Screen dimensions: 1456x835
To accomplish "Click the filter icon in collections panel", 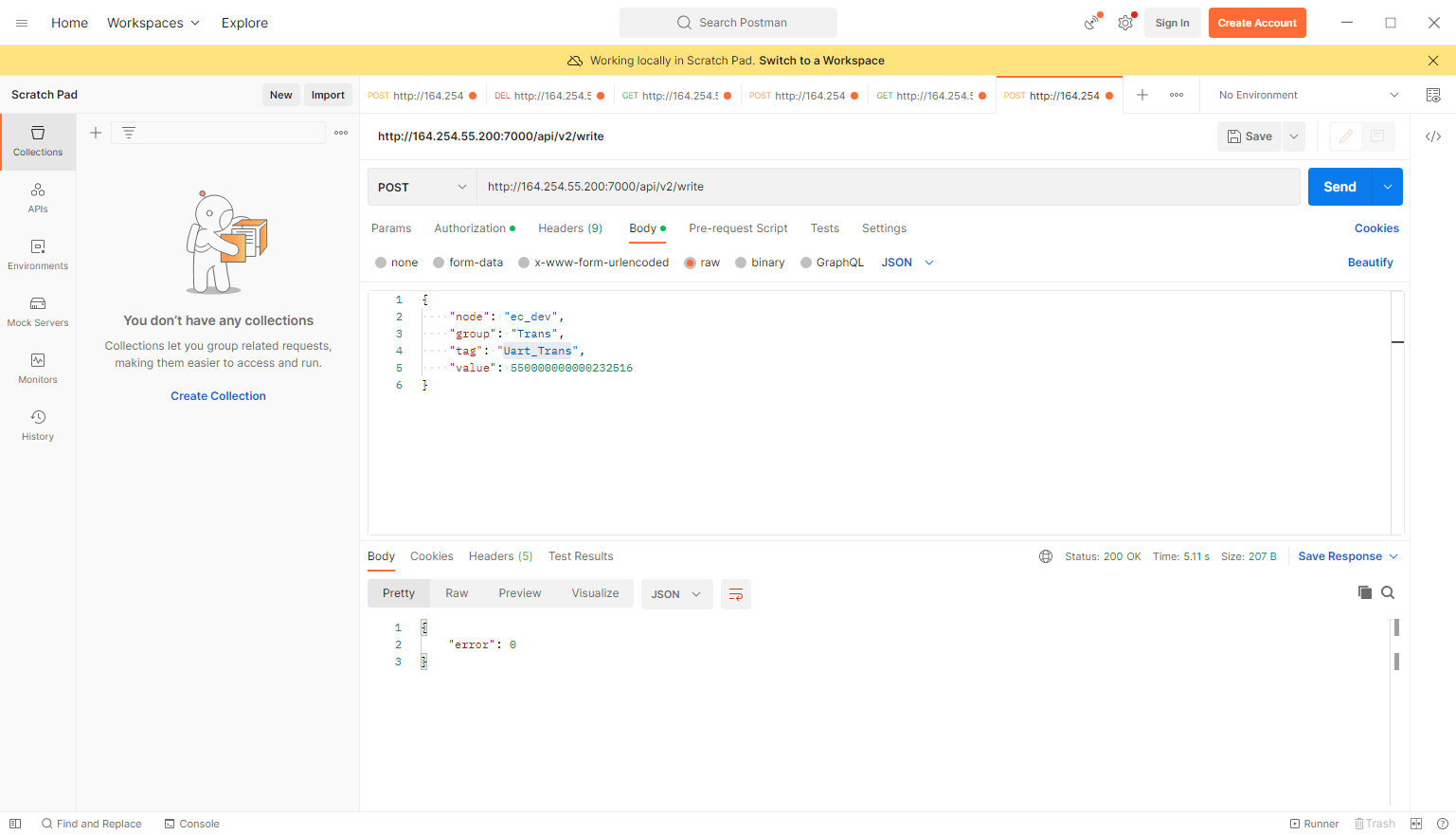I will [x=129, y=133].
